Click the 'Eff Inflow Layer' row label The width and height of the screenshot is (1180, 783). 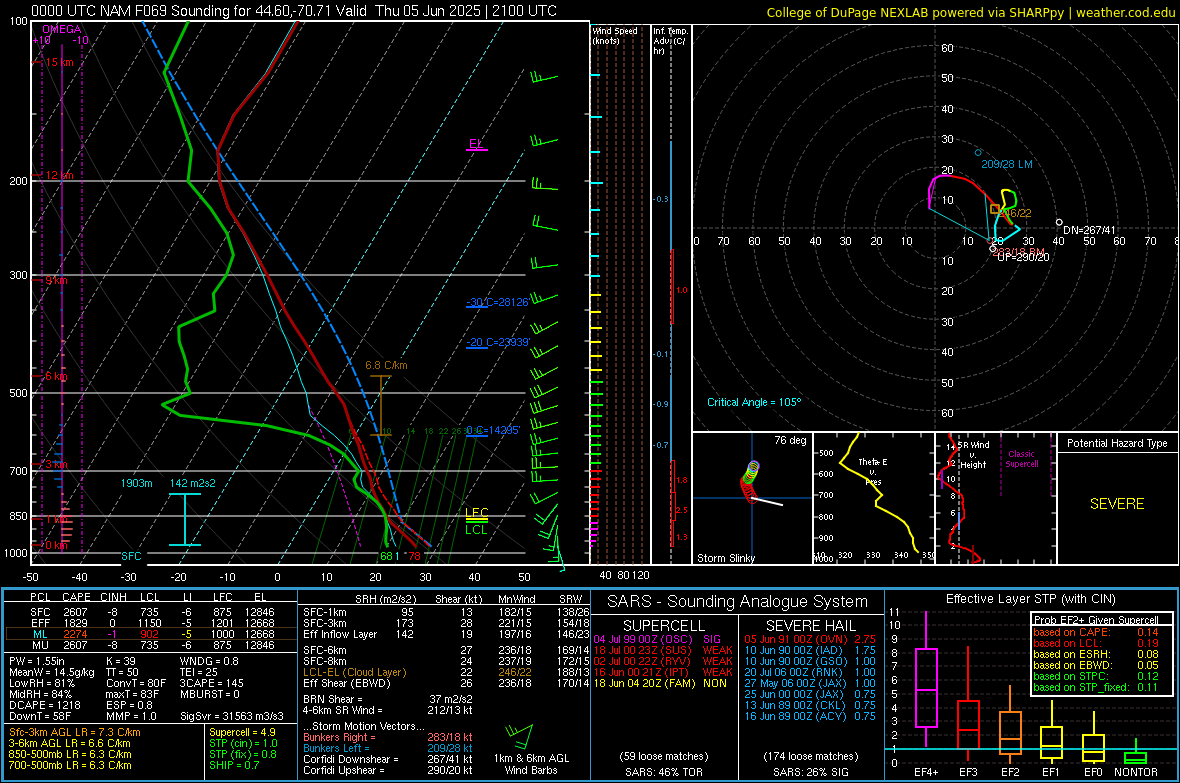(x=340, y=634)
